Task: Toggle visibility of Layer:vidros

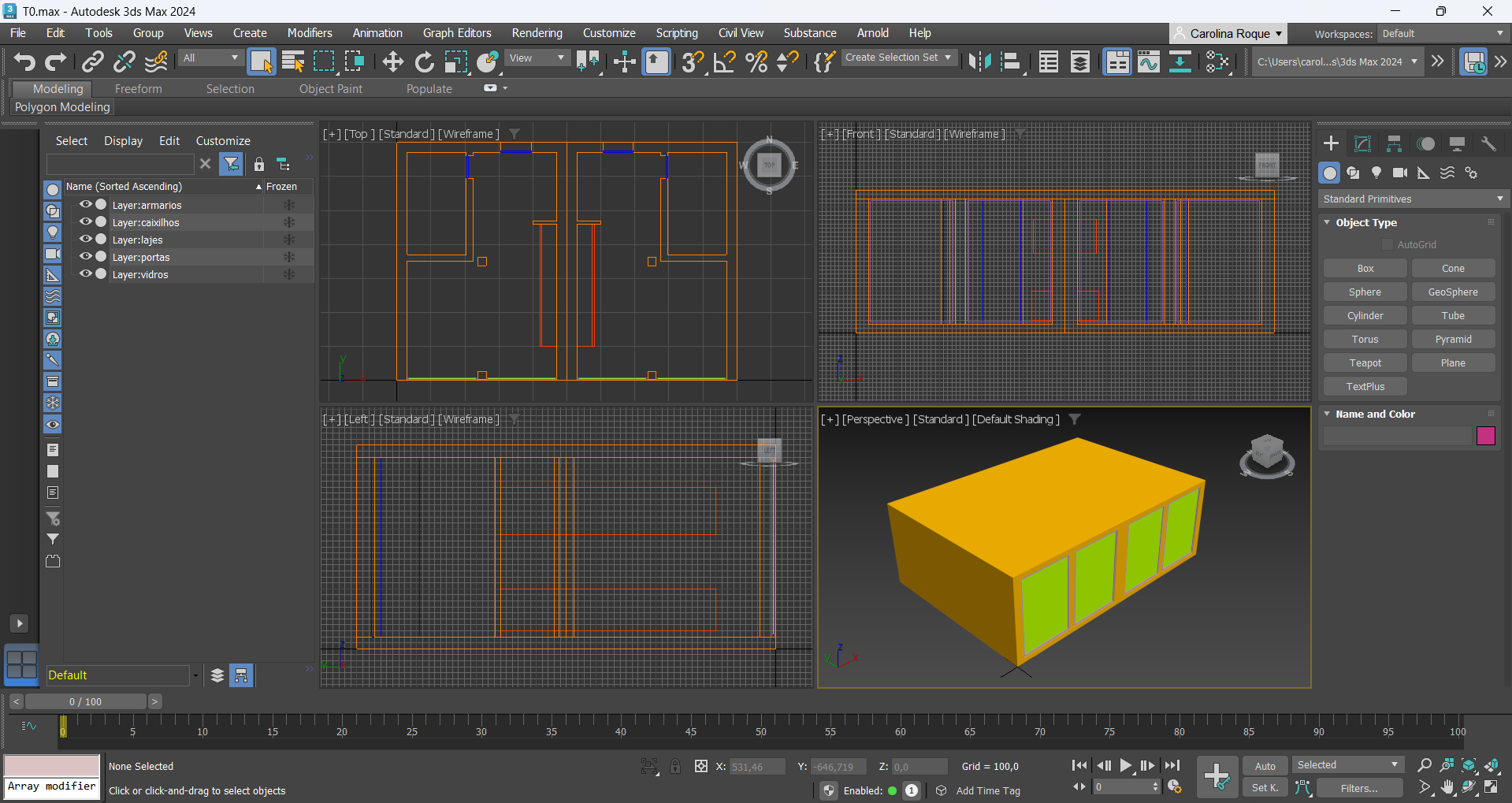Action: (86, 273)
